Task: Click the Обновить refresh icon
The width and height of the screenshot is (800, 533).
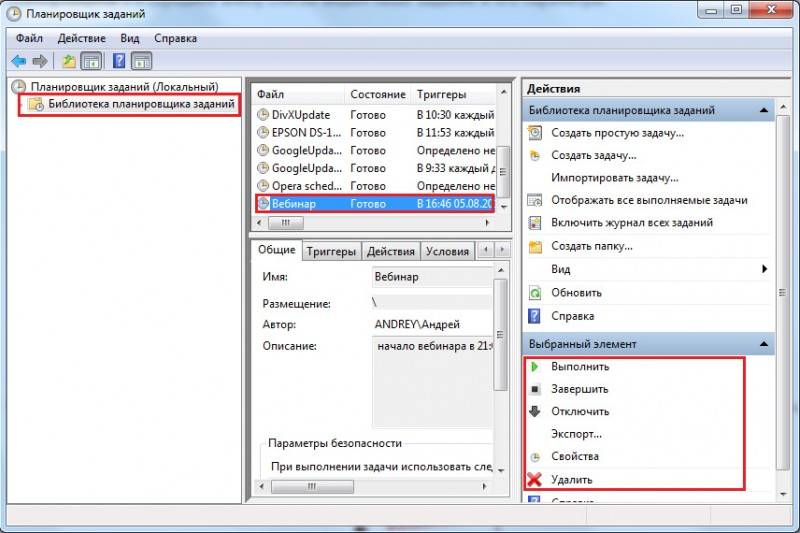Action: 534,293
